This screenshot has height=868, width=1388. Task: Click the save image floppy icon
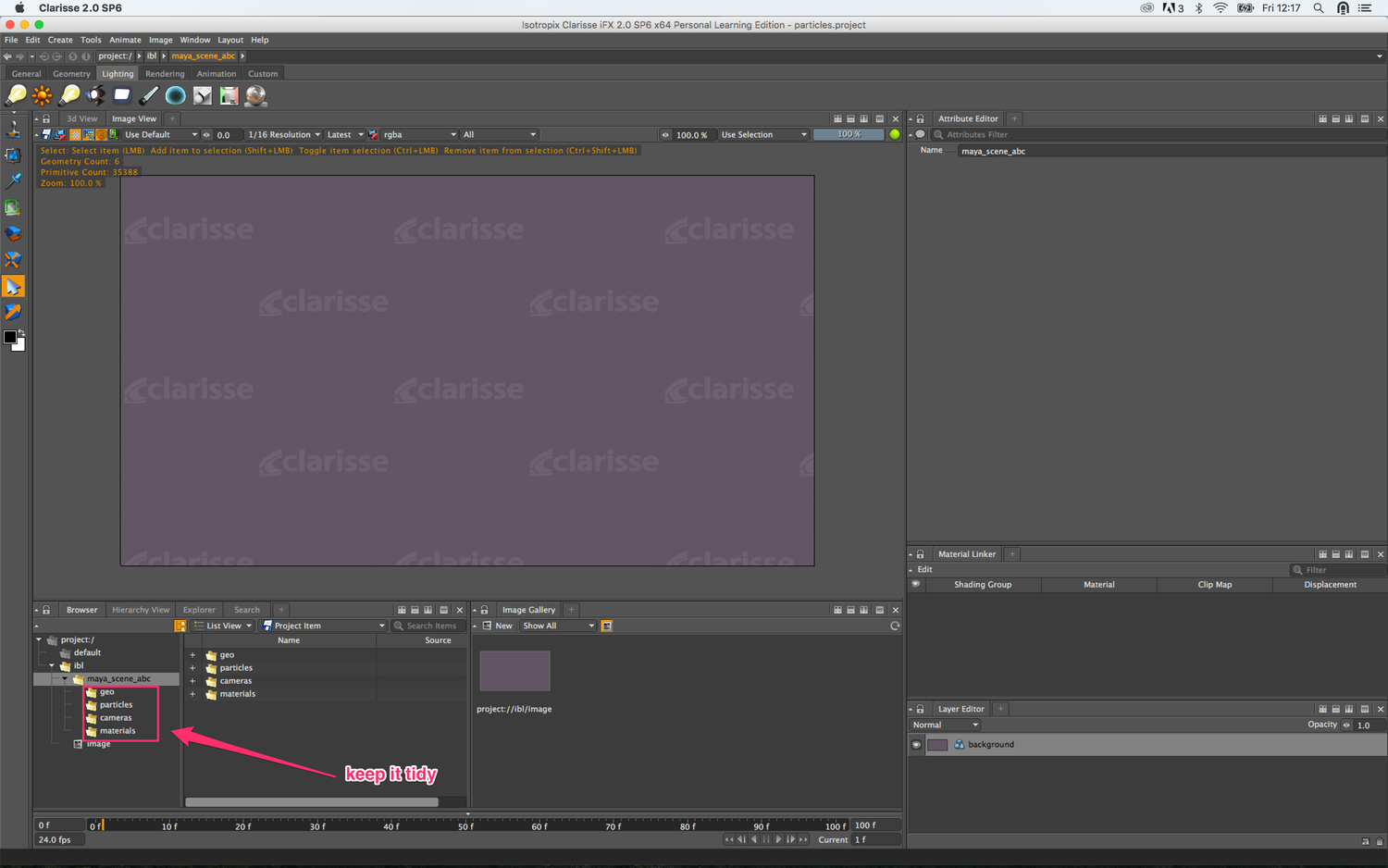46,135
